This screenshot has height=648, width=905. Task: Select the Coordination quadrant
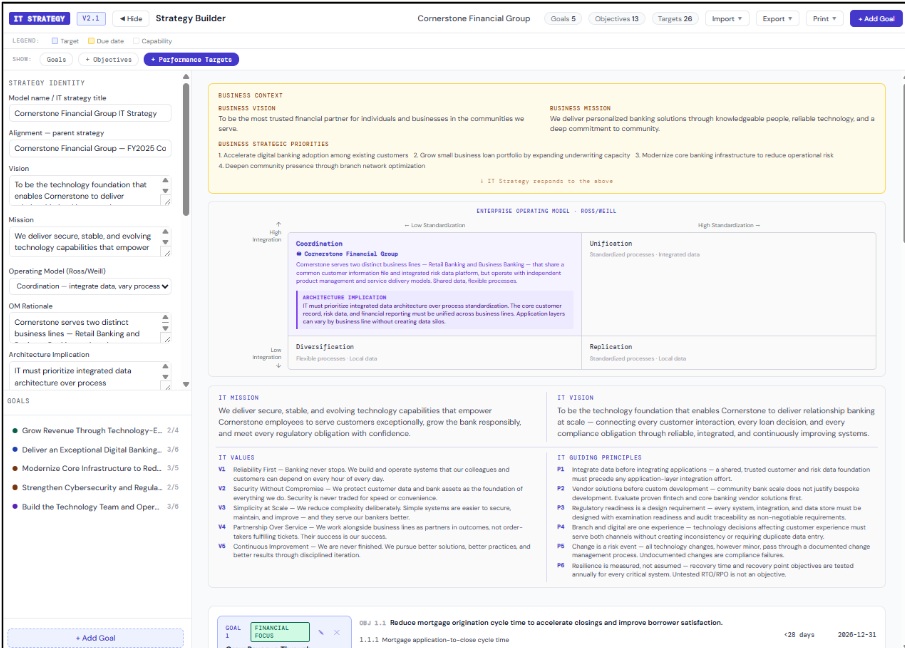(x=435, y=284)
